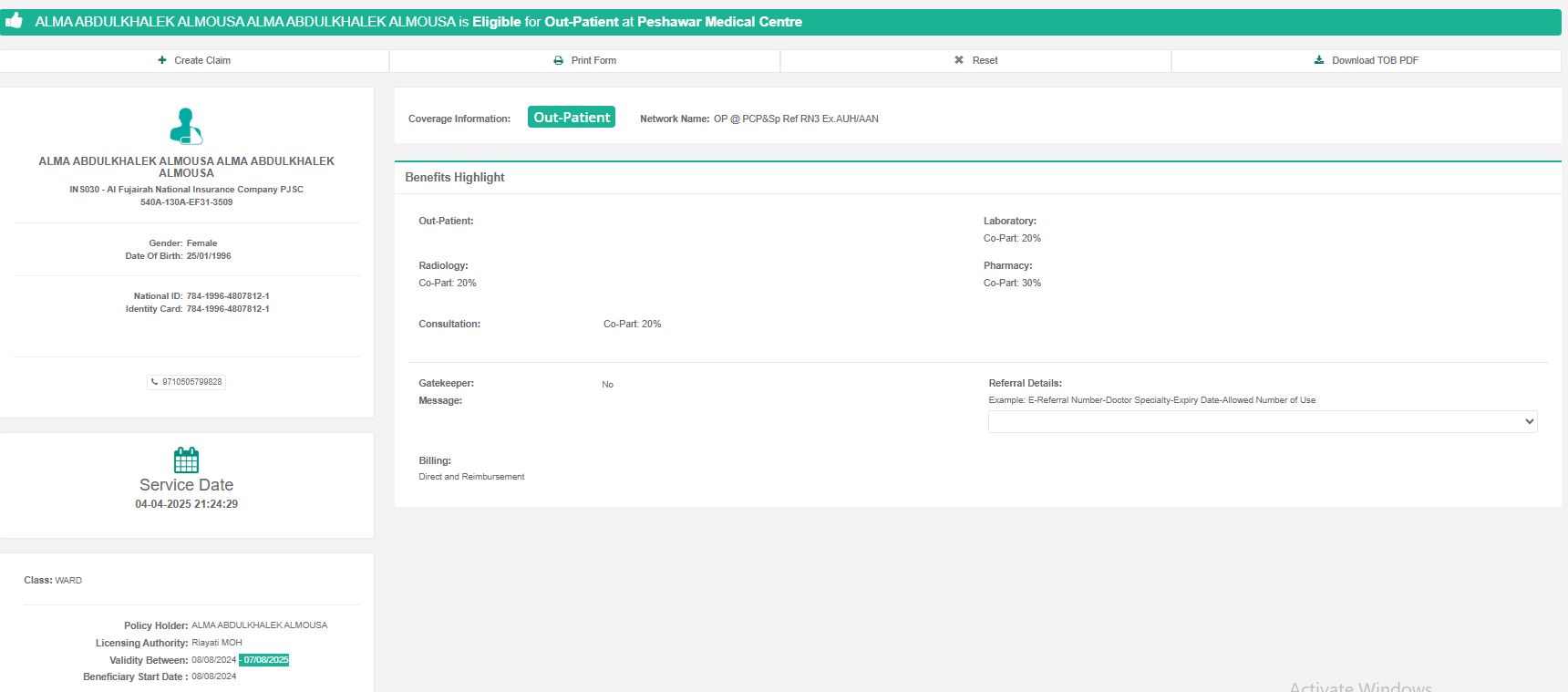Viewport: 1568px width, 692px height.
Task: Click the X icon beside Reset
Action: click(x=959, y=60)
